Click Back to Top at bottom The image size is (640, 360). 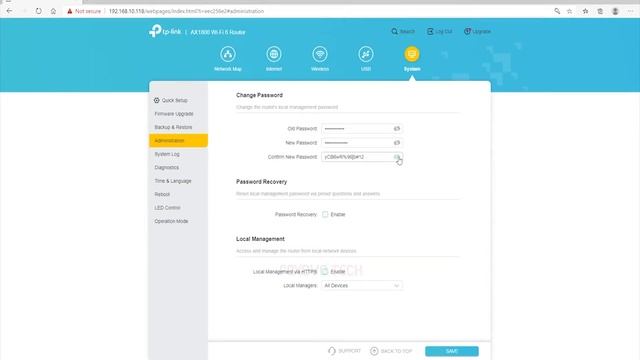391,351
